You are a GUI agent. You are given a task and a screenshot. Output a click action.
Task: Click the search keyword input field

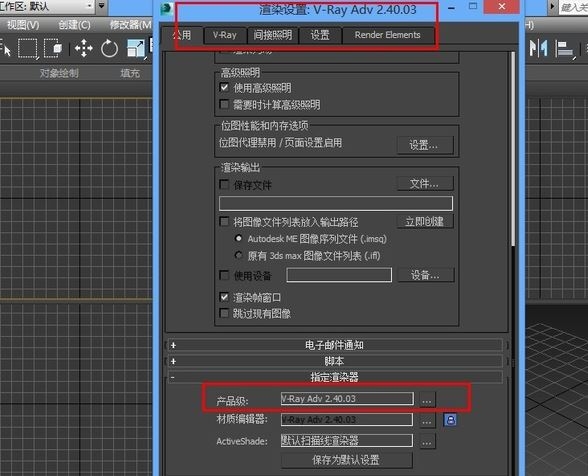coord(573,7)
